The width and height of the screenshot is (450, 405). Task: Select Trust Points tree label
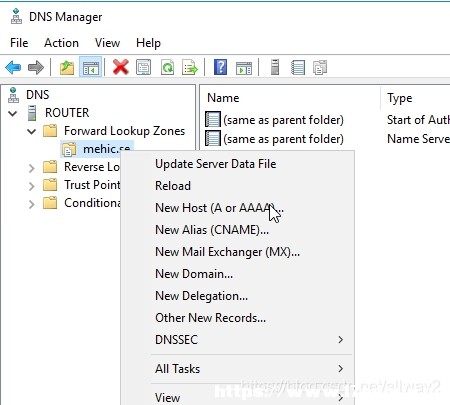point(92,185)
